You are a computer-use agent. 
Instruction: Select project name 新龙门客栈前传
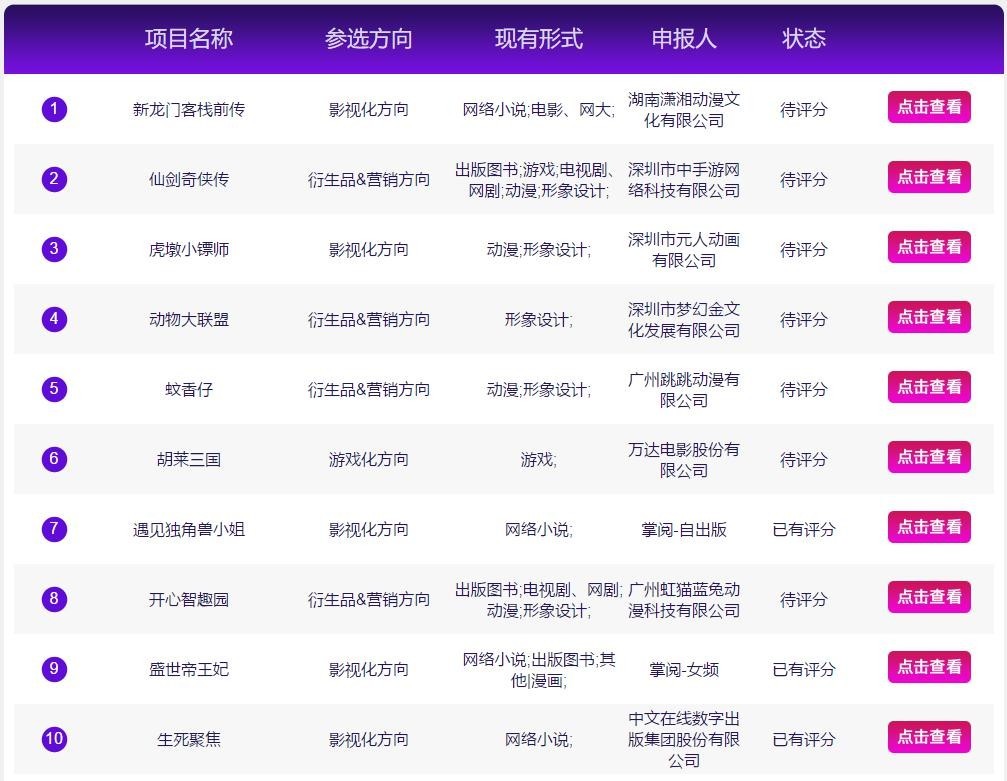[x=189, y=110]
